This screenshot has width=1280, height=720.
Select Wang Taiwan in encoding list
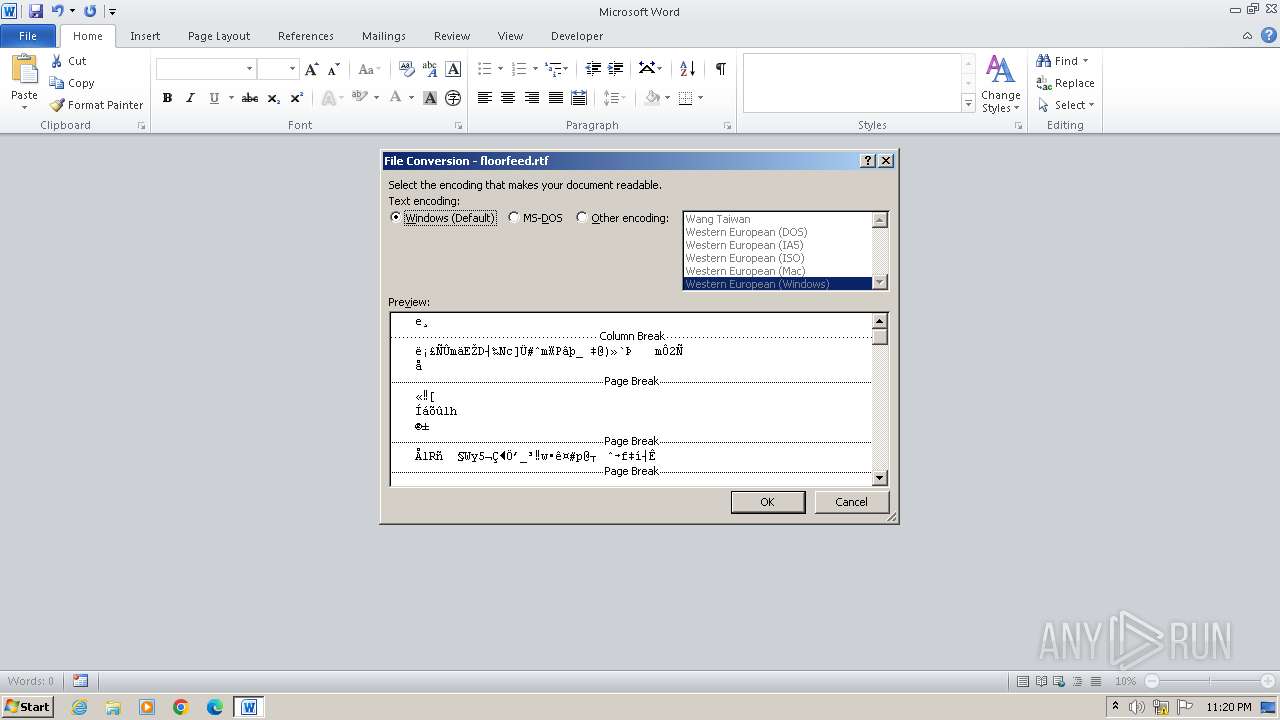pyautogui.click(x=777, y=219)
